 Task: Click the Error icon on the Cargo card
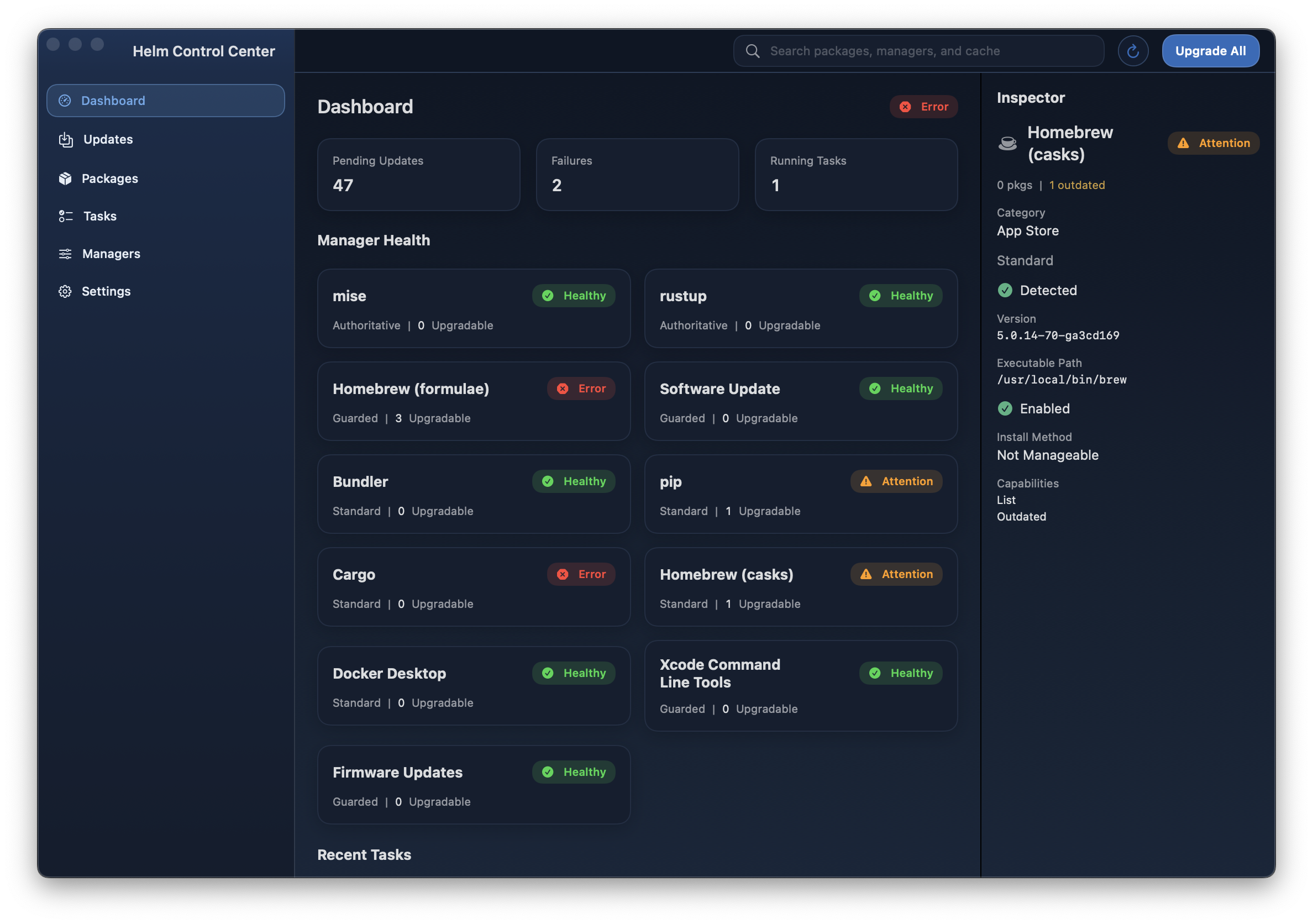564,574
